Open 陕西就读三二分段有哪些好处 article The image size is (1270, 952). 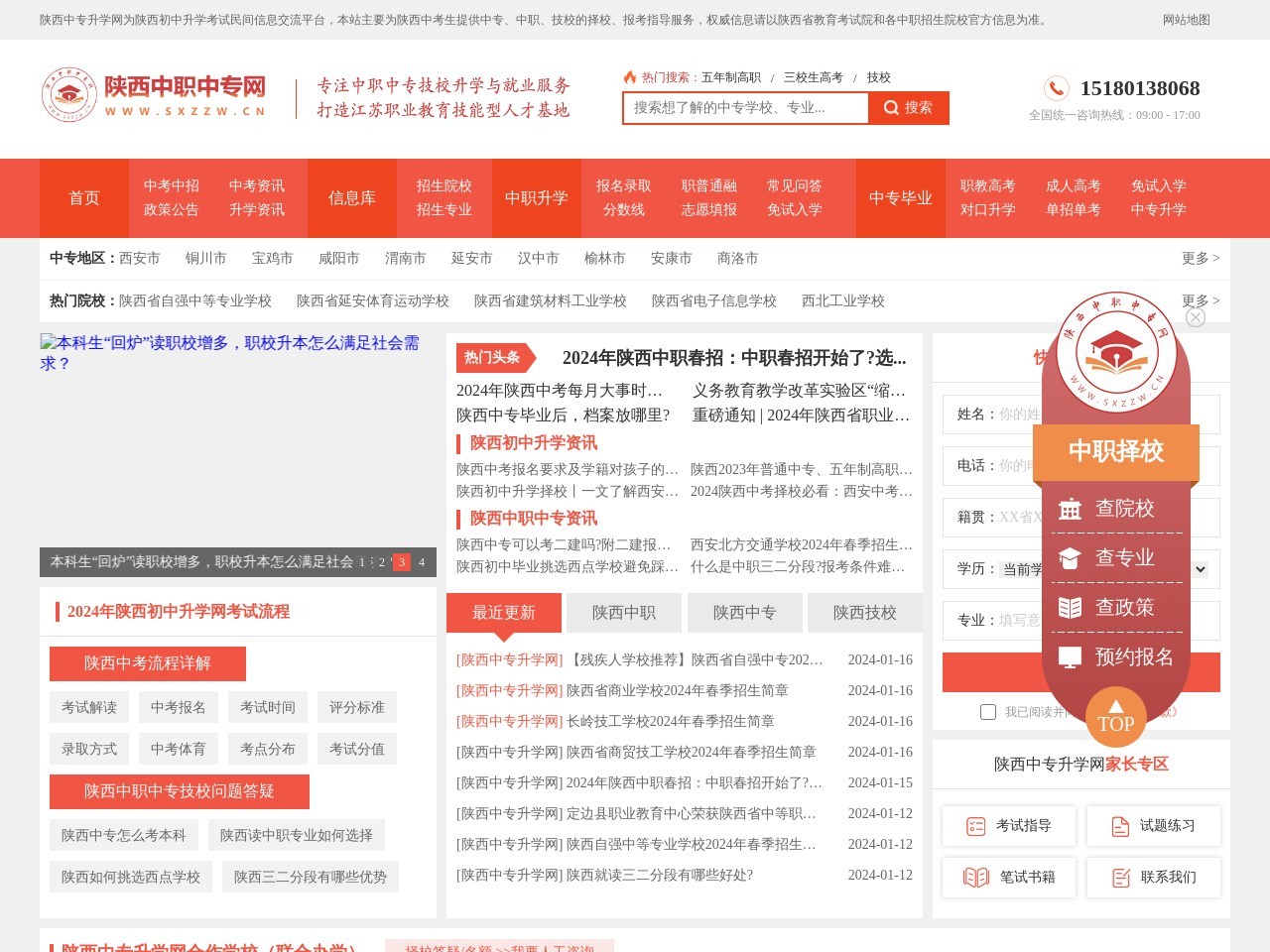660,876
